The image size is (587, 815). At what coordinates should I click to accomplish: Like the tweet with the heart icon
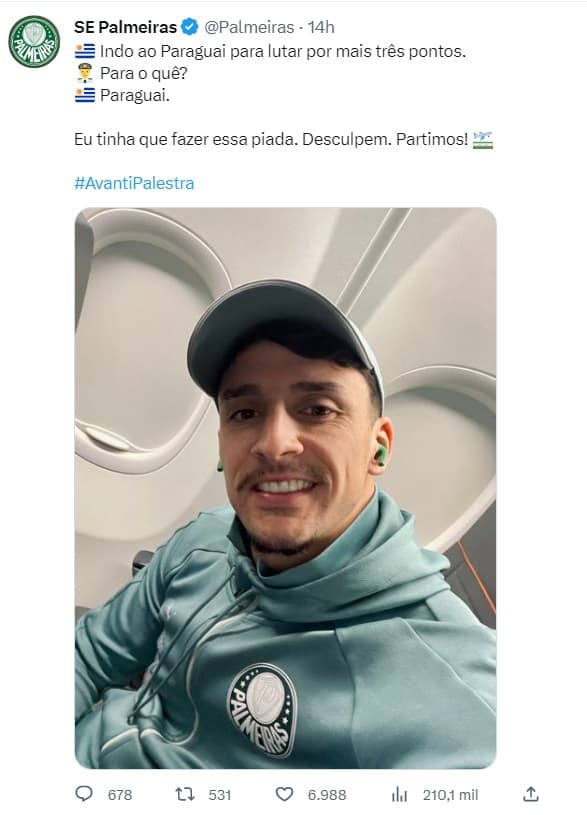pyautogui.click(x=284, y=794)
